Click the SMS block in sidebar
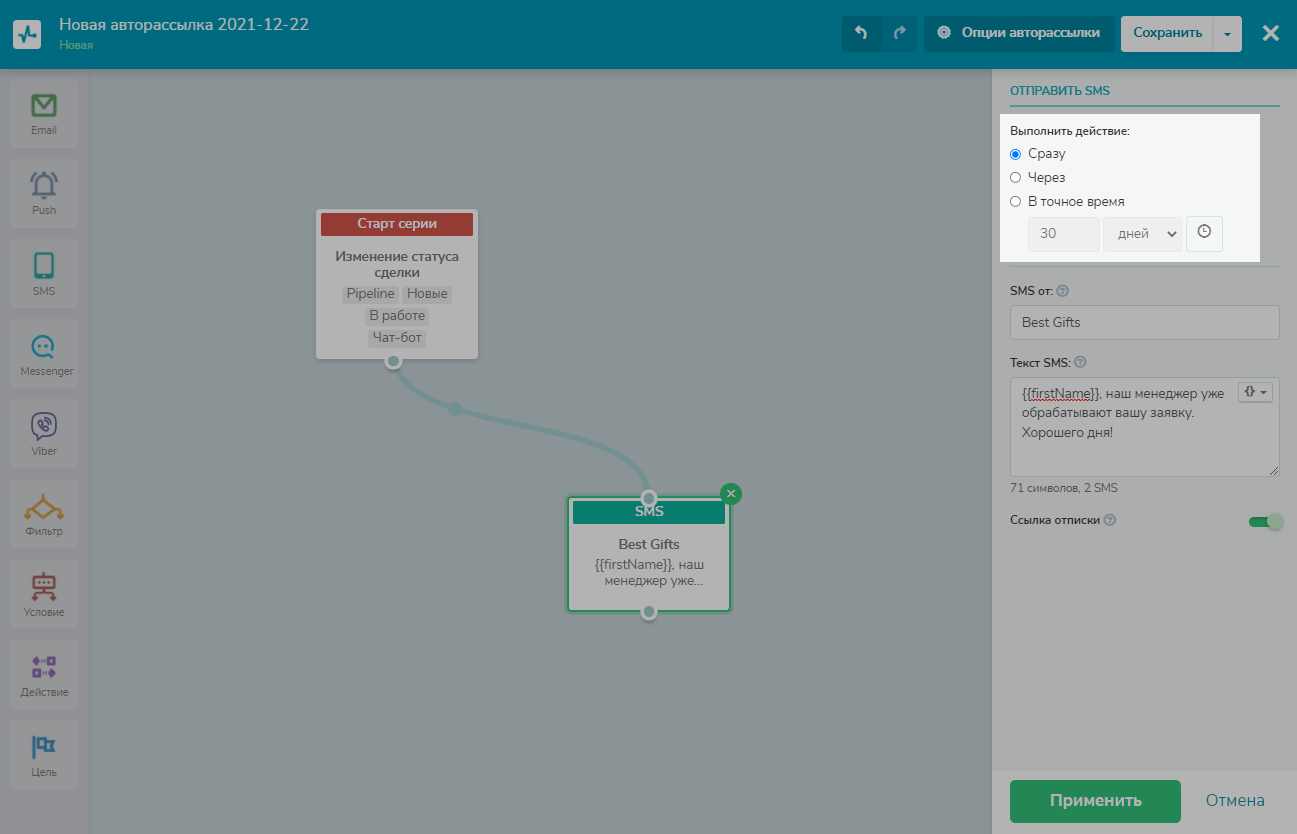The width and height of the screenshot is (1297, 834). (43, 274)
